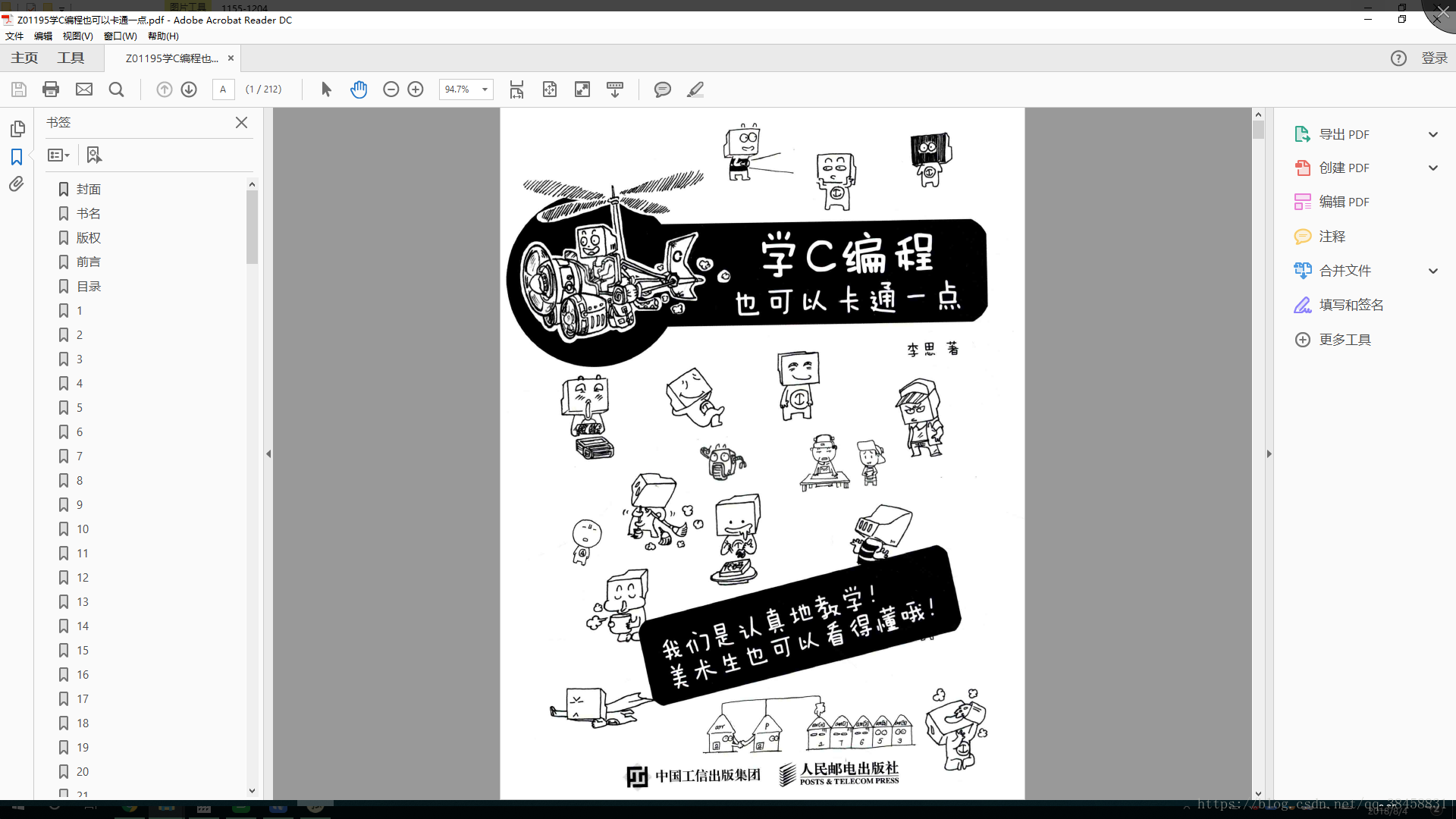This screenshot has width=1456, height=819.
Task: Toggle the Bookmarks panel icon
Action: [x=17, y=157]
